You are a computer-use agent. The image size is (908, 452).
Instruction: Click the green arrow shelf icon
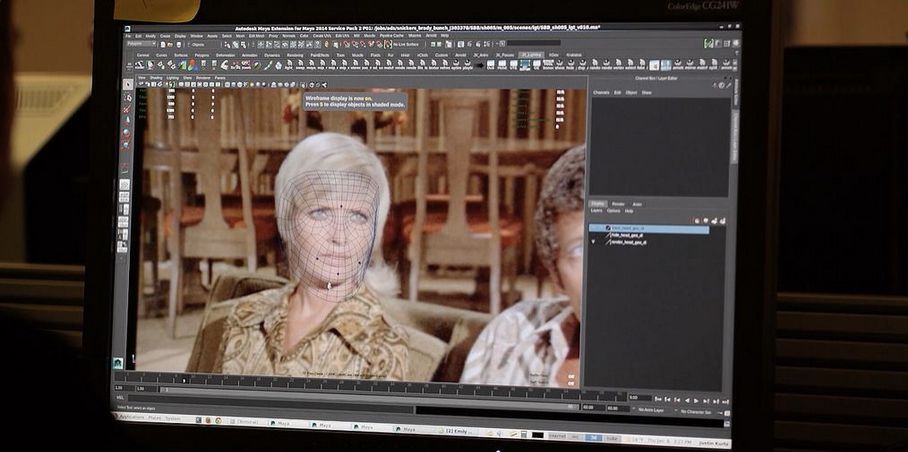182,65
